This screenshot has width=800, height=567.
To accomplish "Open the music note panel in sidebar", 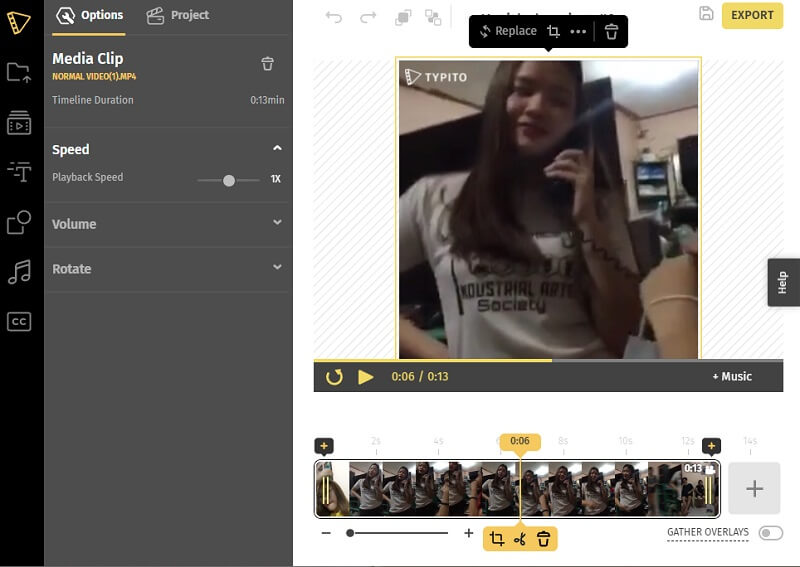I will coord(18,272).
